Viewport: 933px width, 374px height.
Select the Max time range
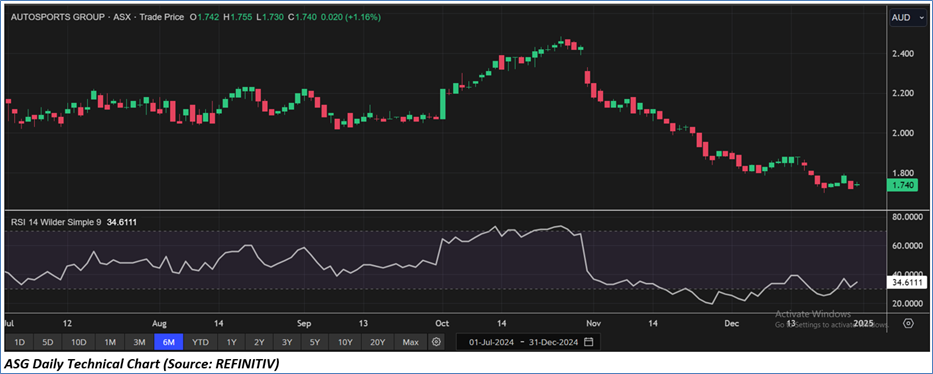click(411, 342)
